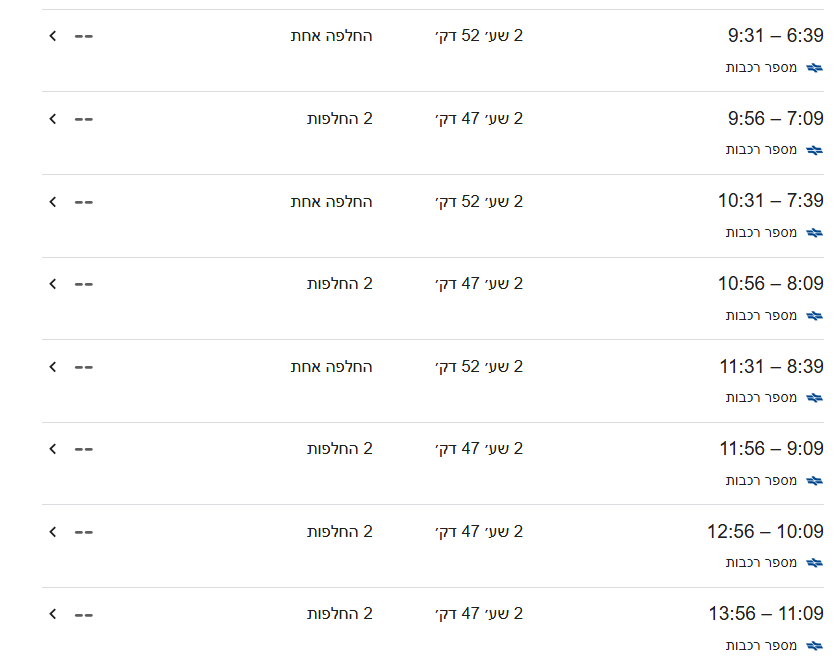Click train icon for 11:09 – 13:56 trip
The image size is (840, 667).
tap(815, 646)
